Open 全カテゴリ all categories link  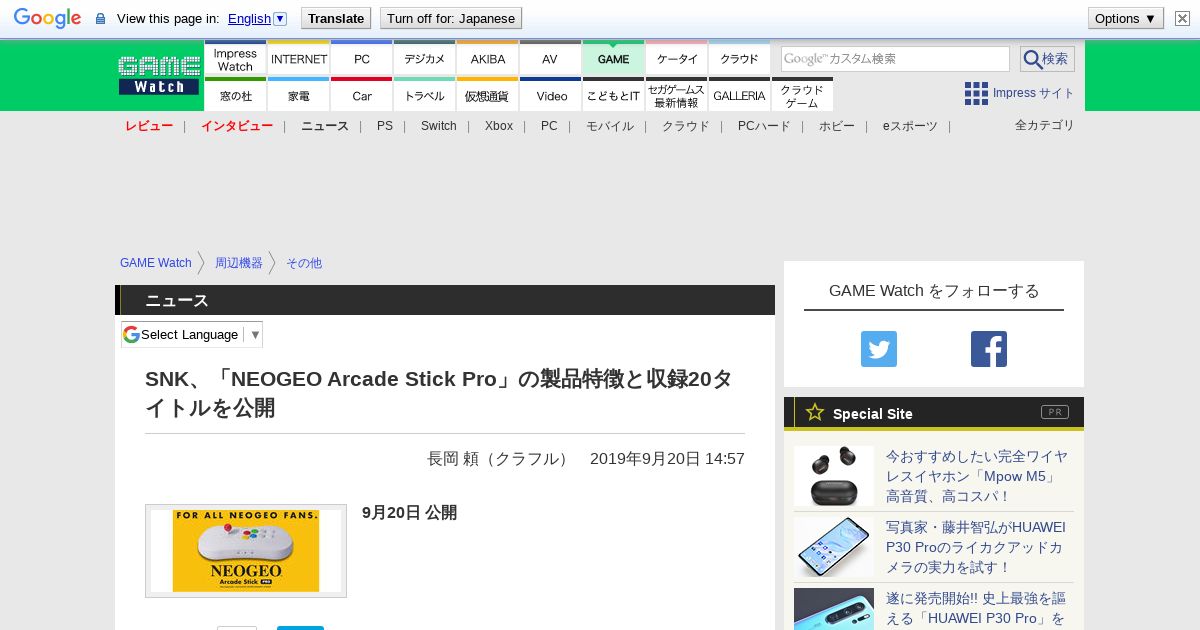(x=1045, y=125)
